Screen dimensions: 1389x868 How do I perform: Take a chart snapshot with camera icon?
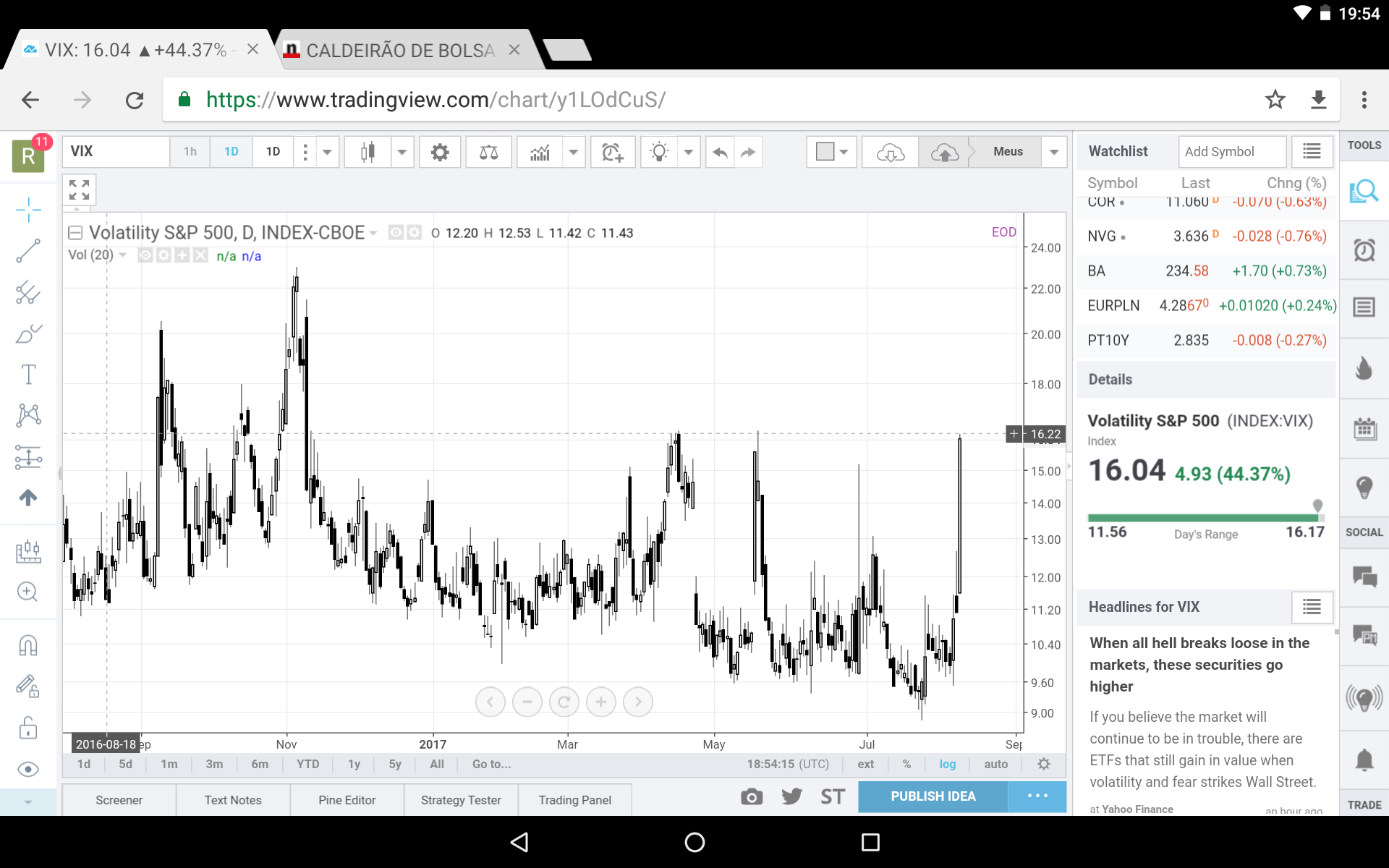(x=752, y=796)
